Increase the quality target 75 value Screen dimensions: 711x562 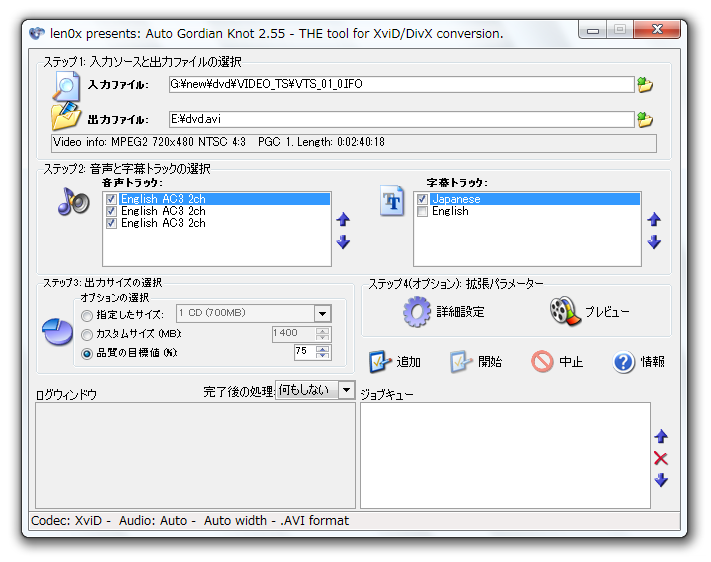322,349
